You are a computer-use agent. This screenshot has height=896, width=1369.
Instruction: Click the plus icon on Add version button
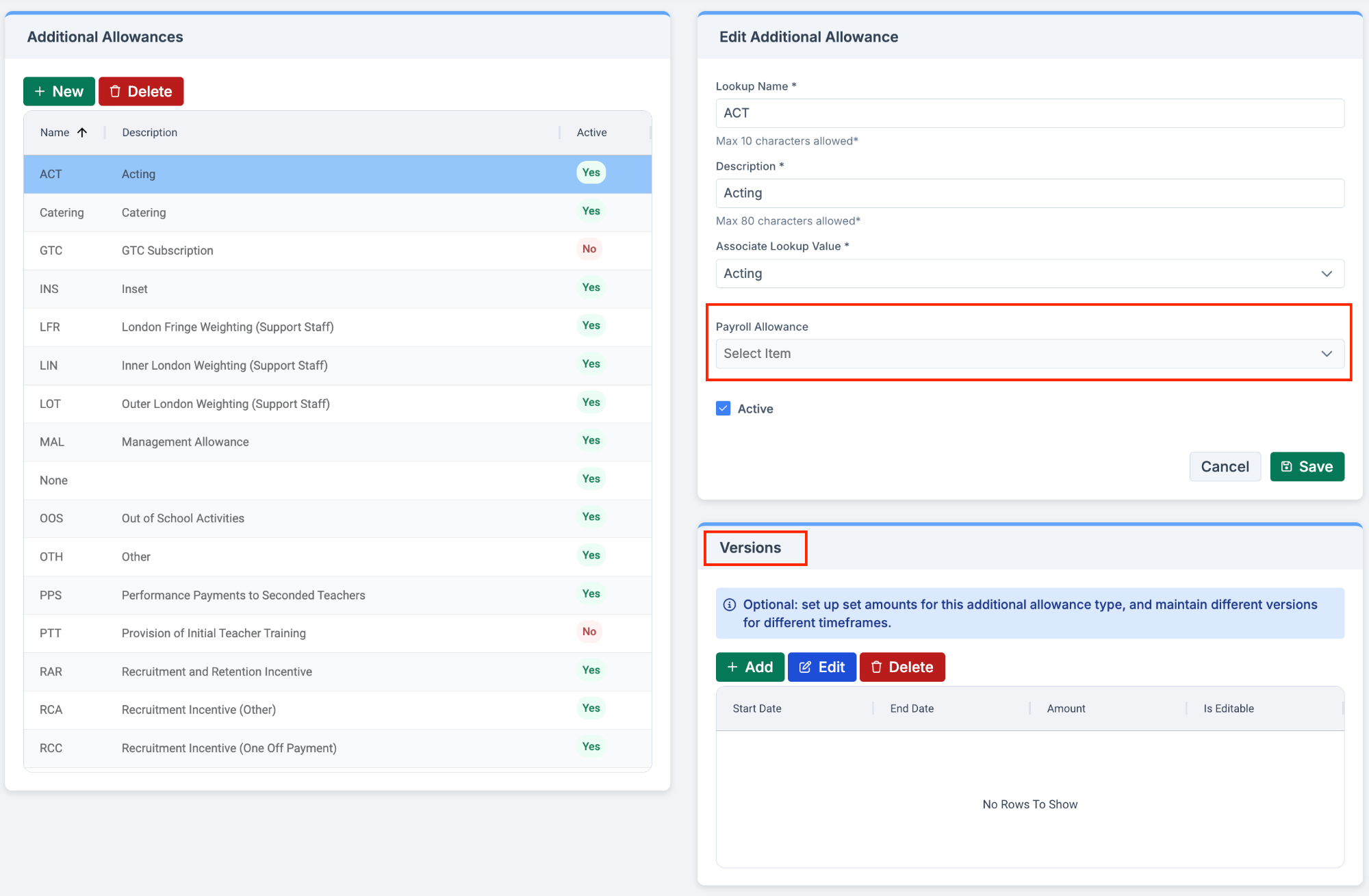click(x=732, y=667)
